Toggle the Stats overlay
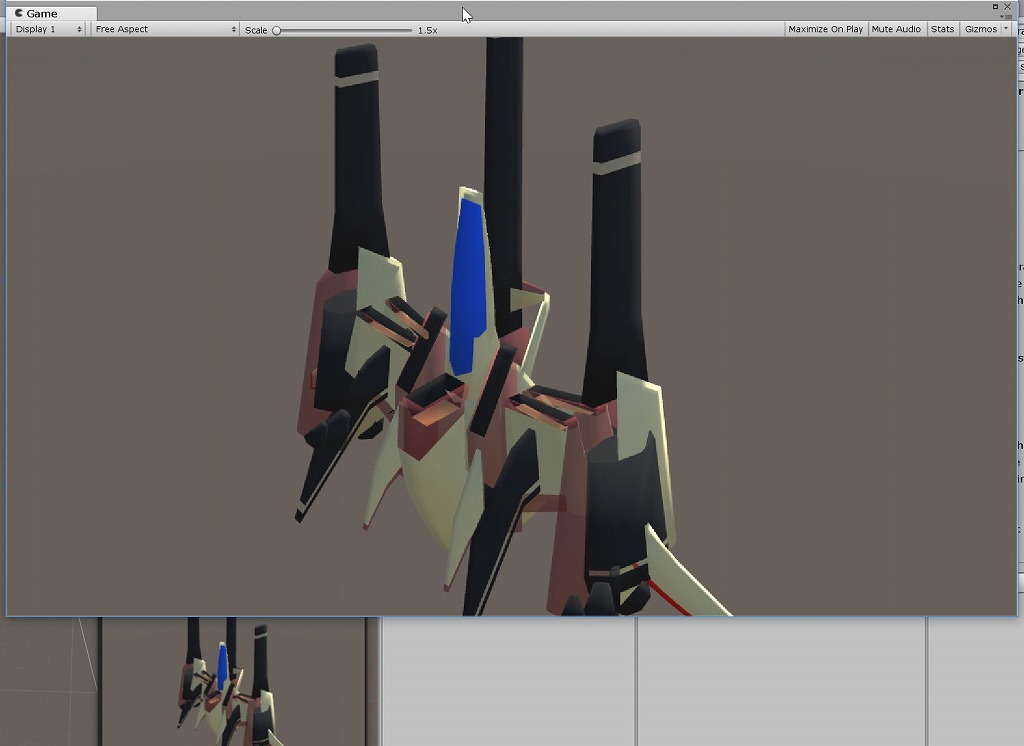1024x746 pixels. (942, 29)
